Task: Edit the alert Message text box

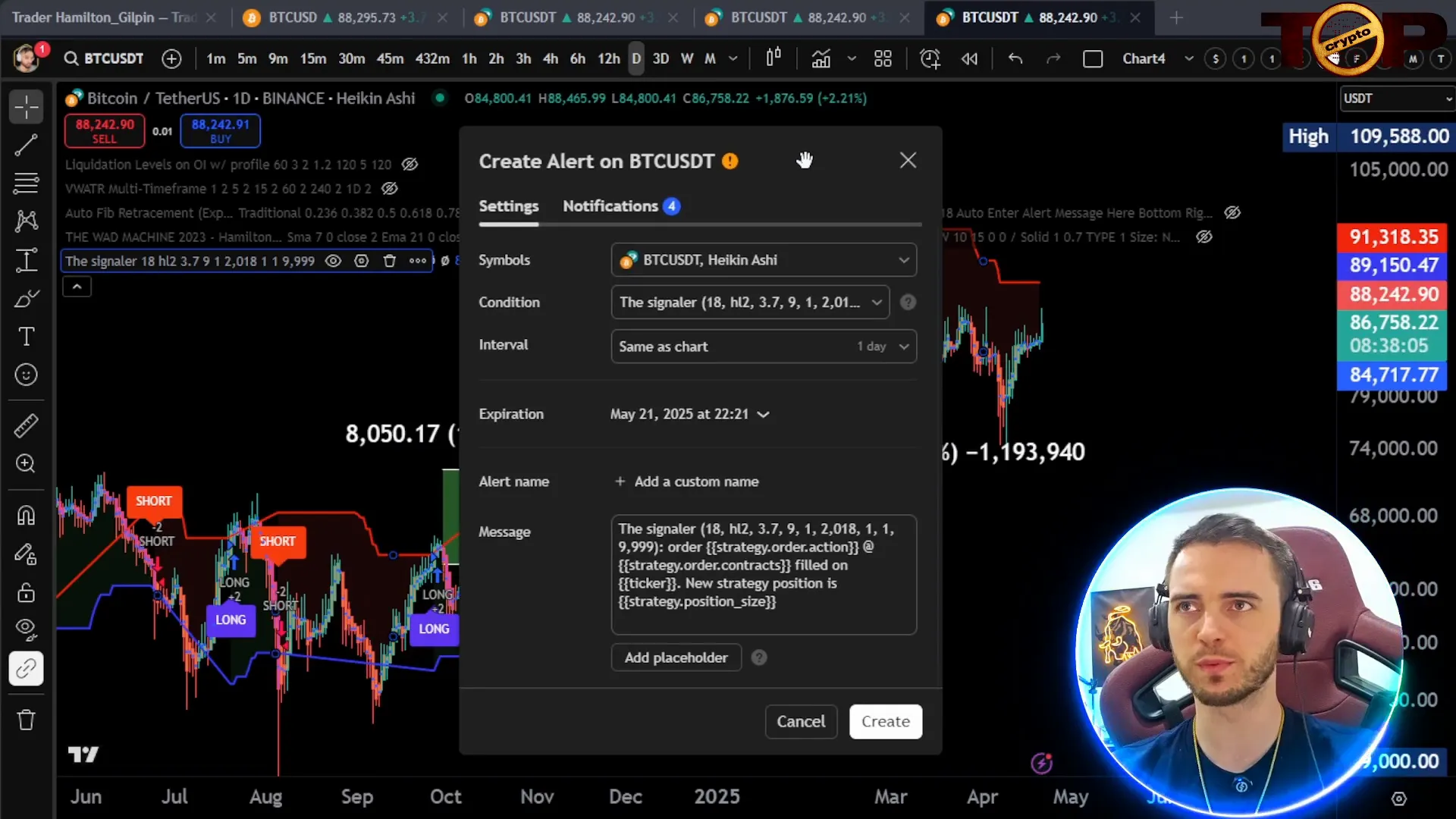Action: [764, 575]
